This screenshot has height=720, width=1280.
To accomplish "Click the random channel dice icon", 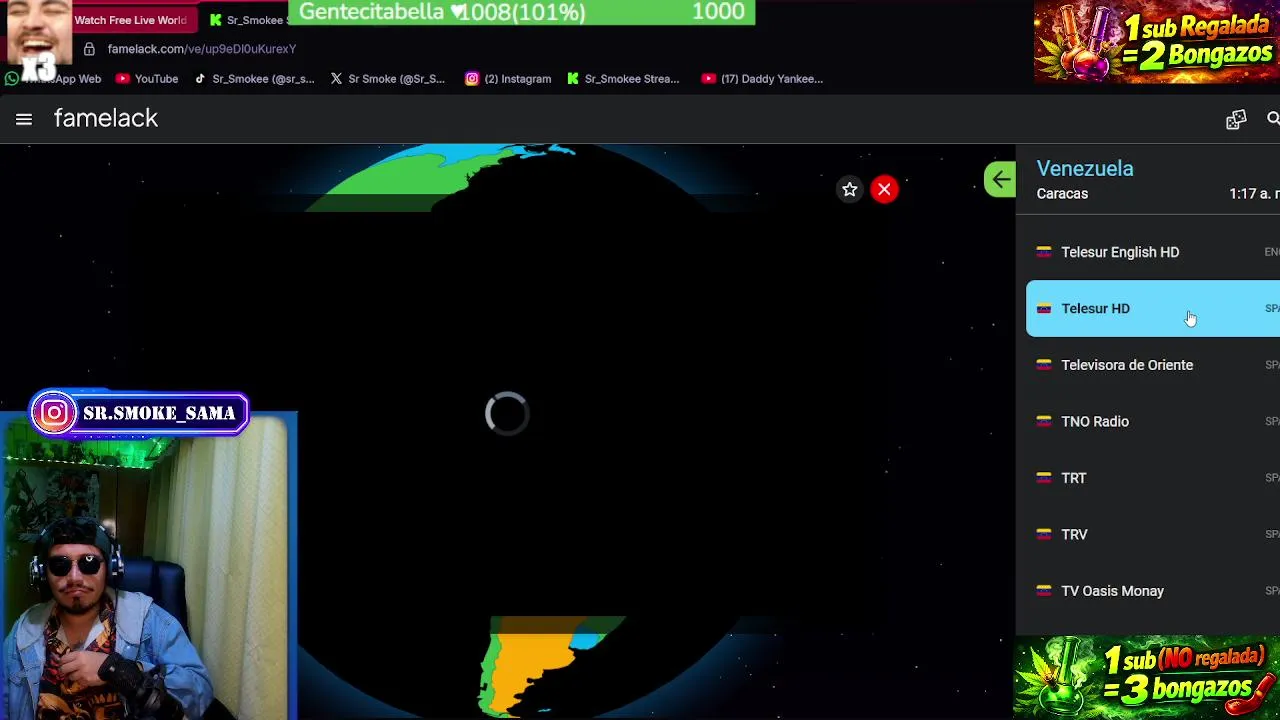I will [x=1236, y=119].
